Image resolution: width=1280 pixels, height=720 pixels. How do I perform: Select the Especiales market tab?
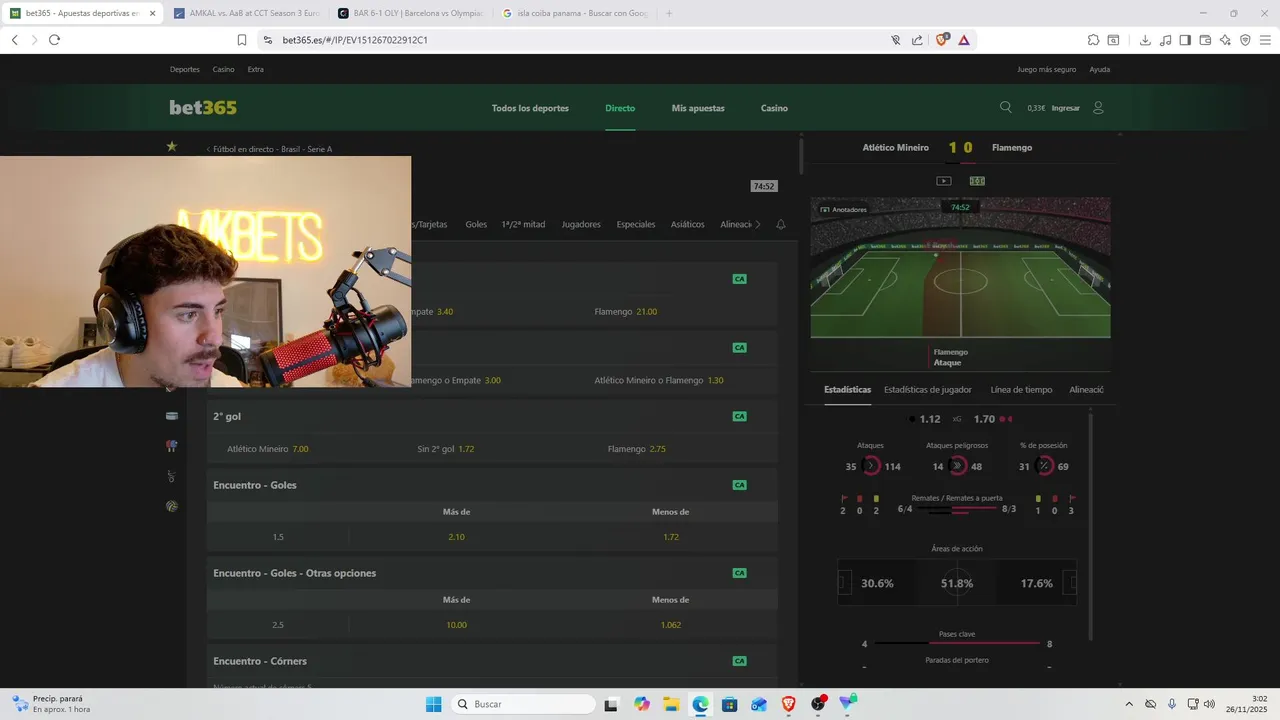[x=636, y=225]
